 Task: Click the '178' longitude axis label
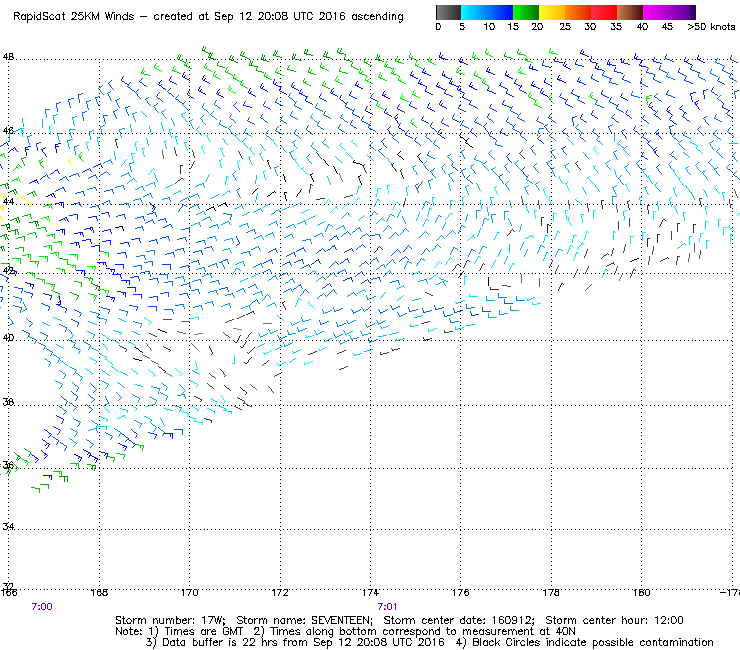click(x=551, y=592)
